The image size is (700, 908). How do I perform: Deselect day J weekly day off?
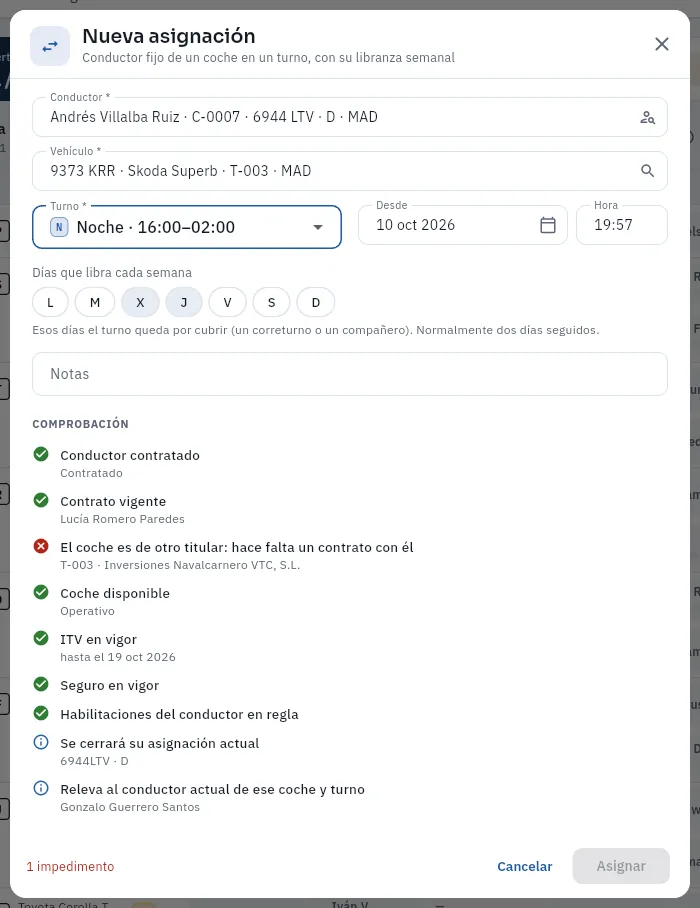[x=184, y=302]
